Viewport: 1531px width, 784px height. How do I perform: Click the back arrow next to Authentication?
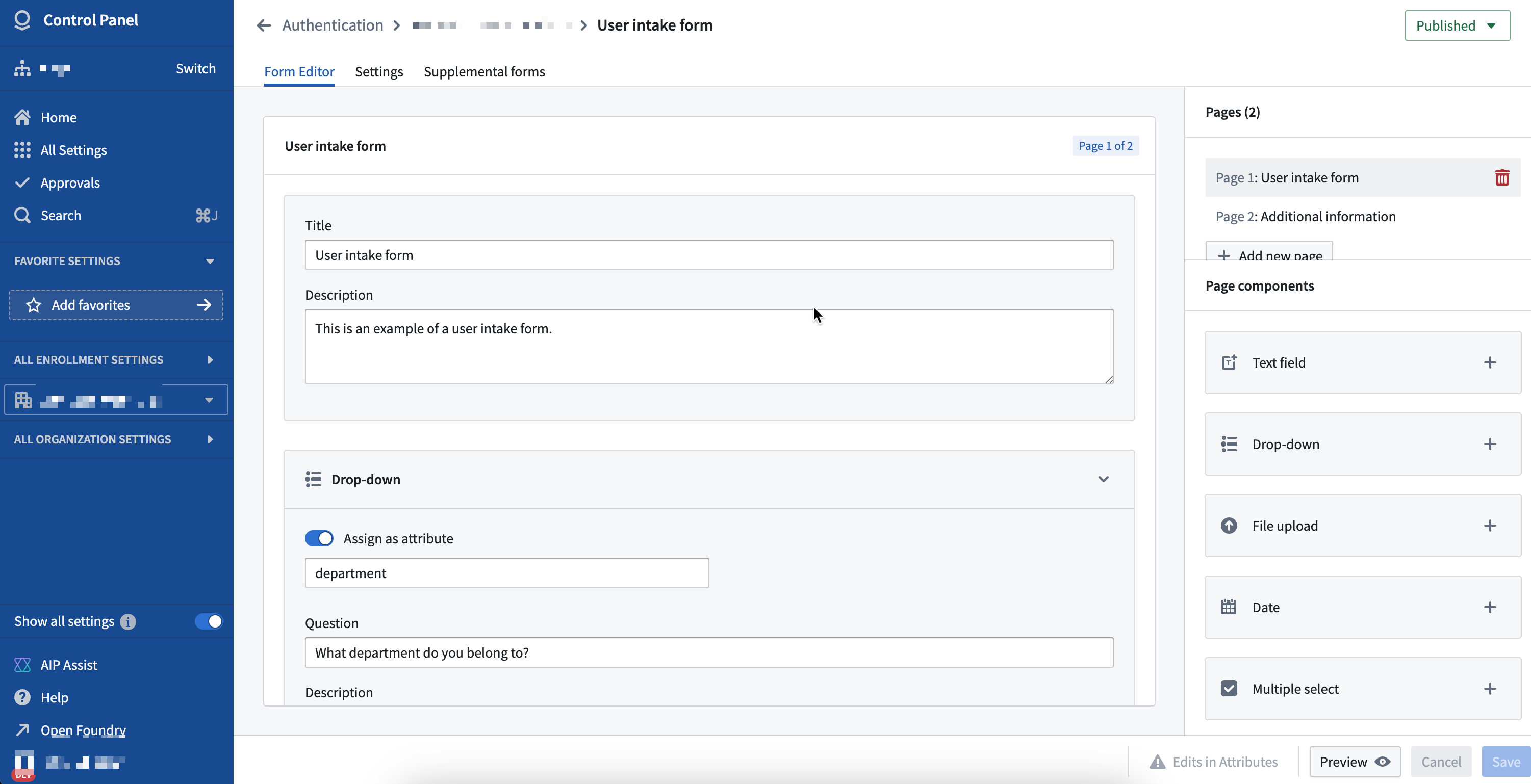click(x=264, y=25)
